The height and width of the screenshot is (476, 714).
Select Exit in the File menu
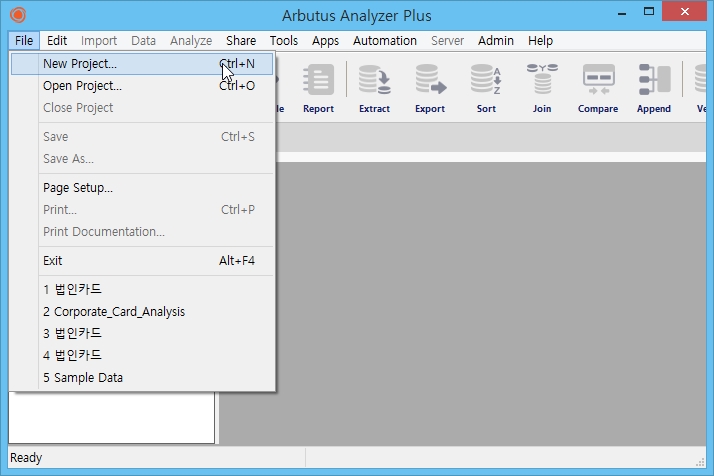point(142,261)
